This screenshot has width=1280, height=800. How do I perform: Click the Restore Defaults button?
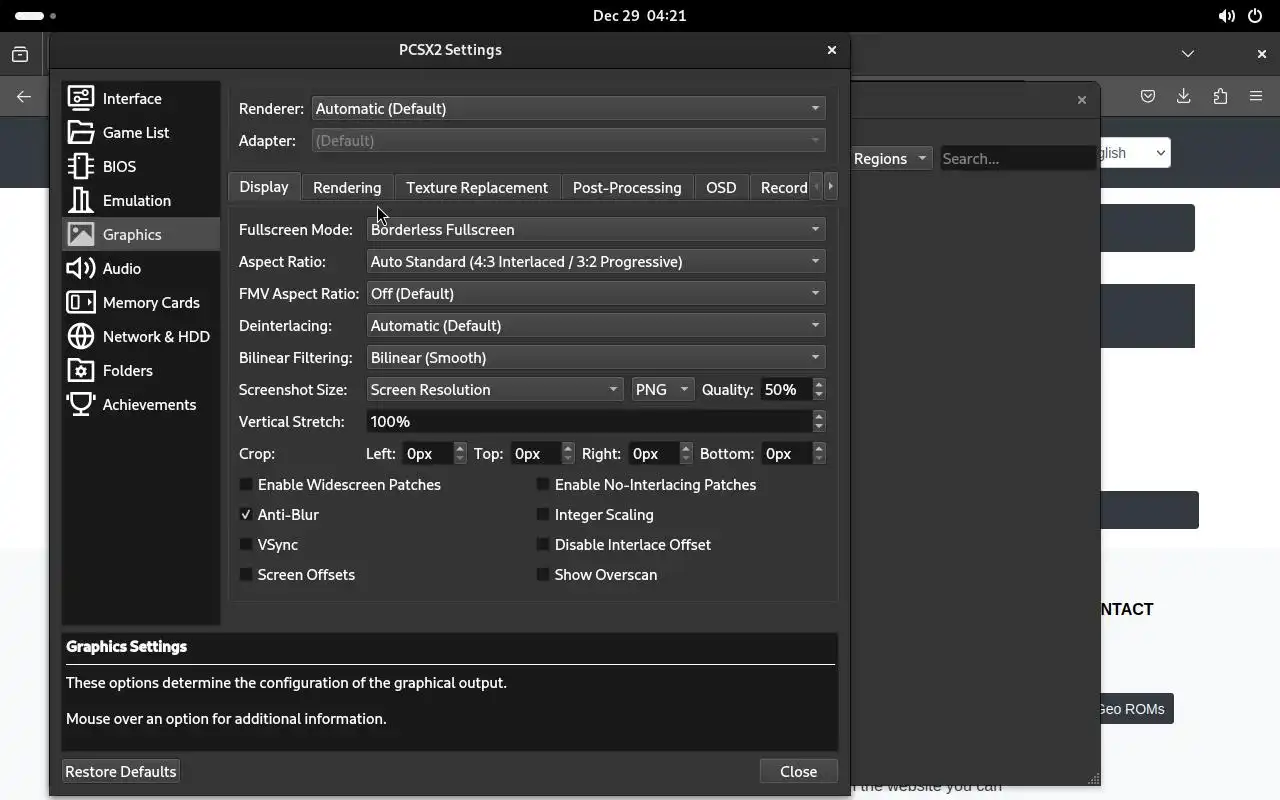point(121,771)
